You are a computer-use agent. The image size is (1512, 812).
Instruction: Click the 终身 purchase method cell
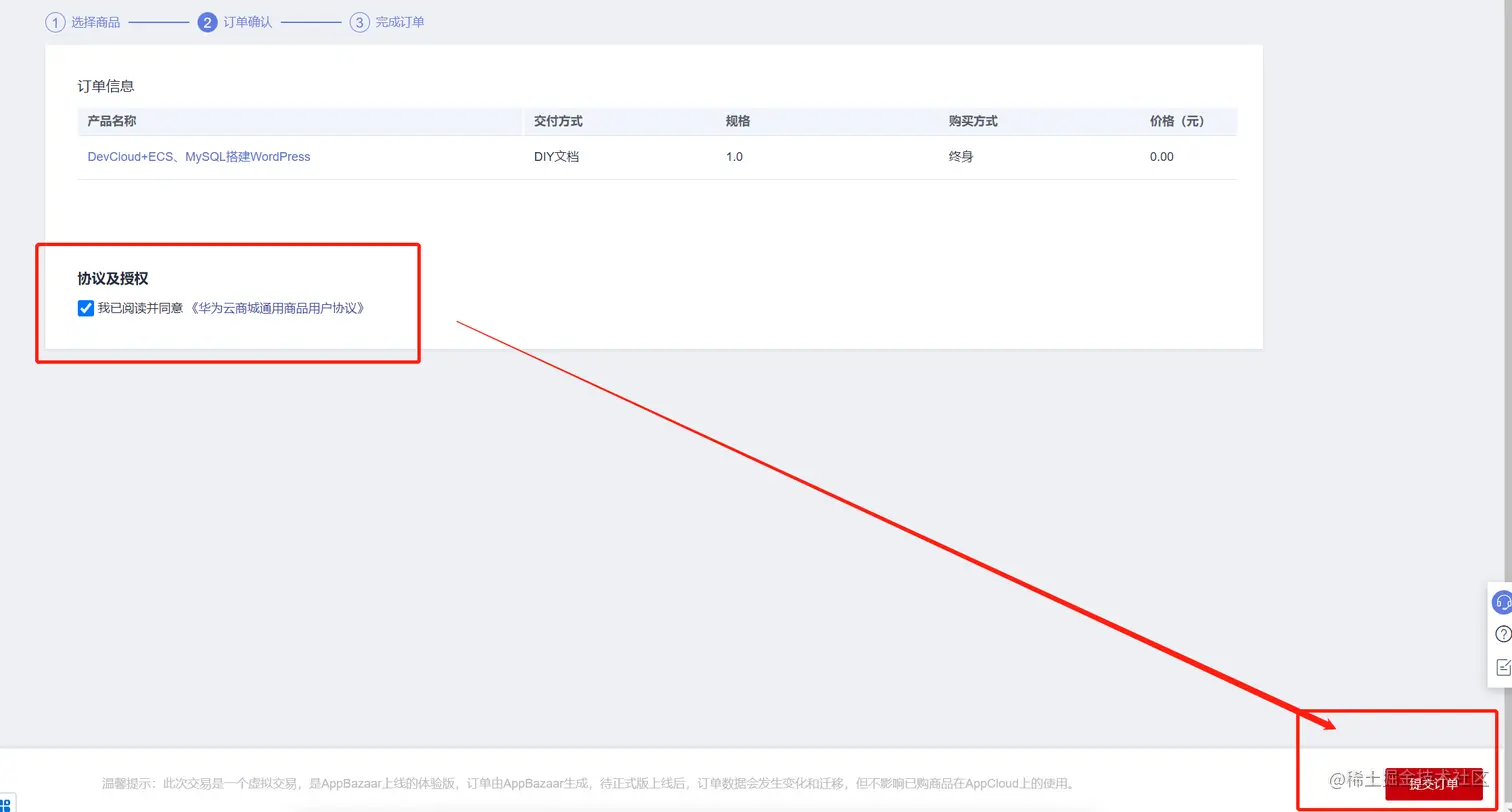(x=961, y=157)
